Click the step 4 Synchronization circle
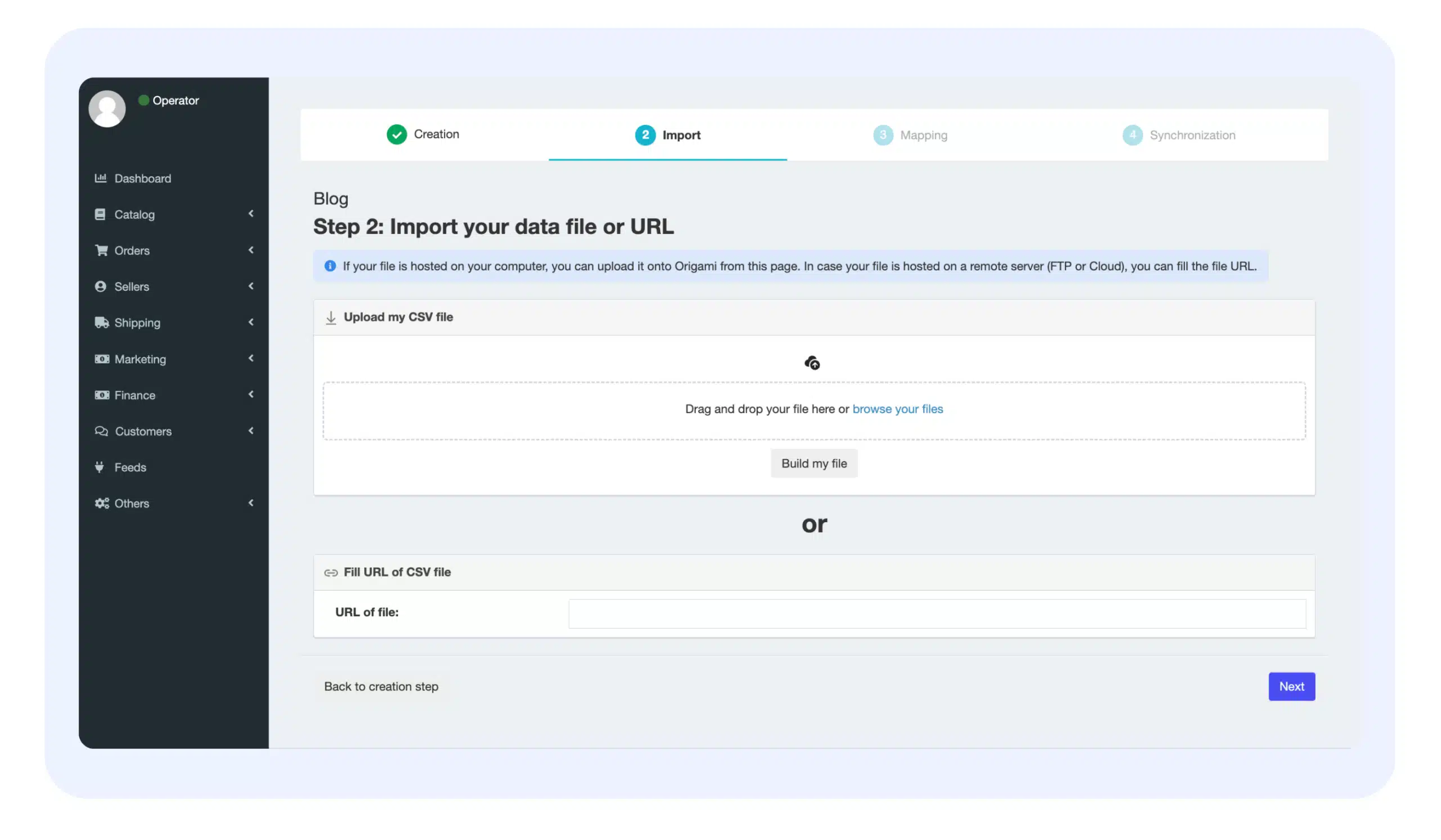The height and width of the screenshot is (840, 1441). tap(1132, 135)
